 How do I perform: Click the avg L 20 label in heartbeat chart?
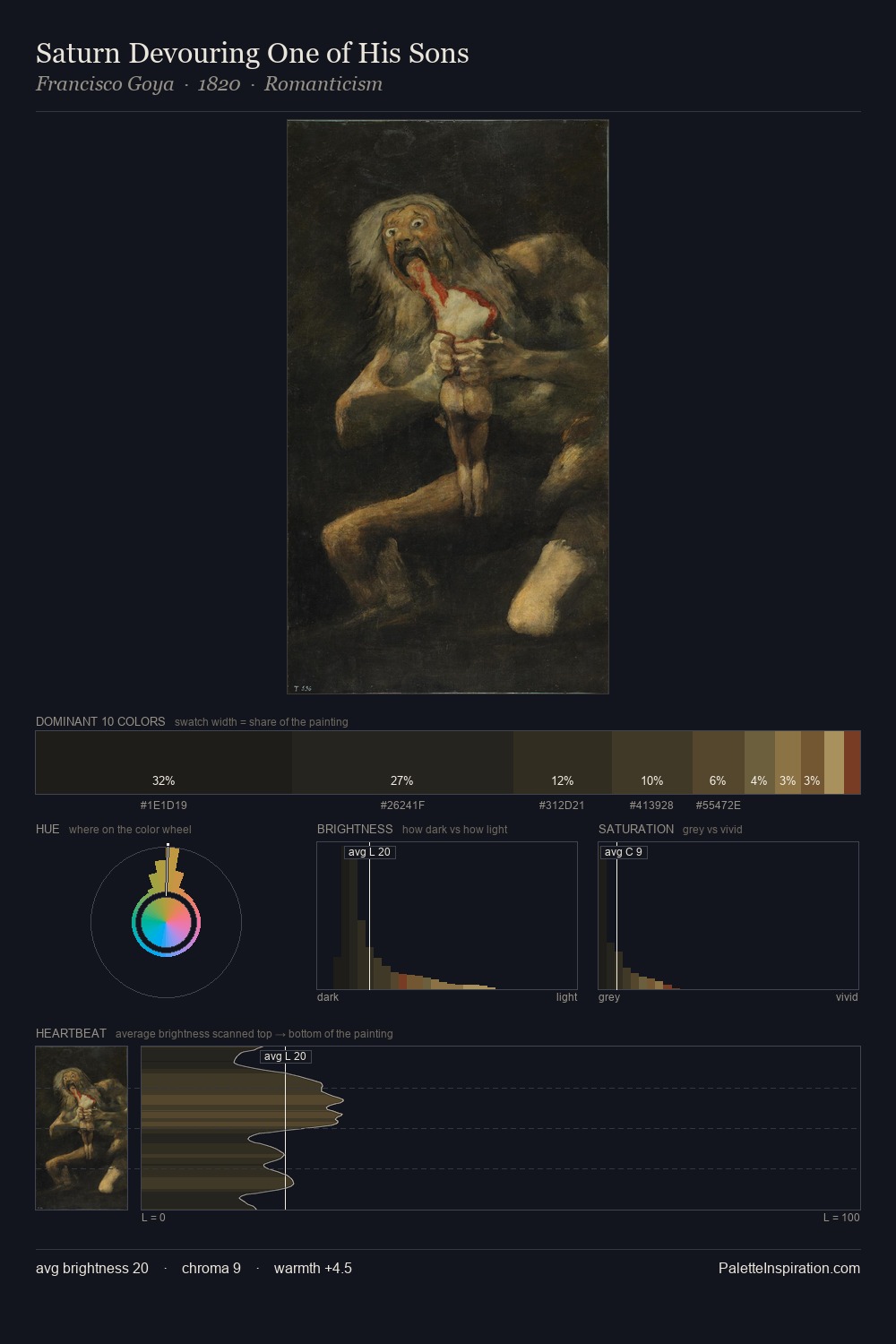tap(286, 1056)
